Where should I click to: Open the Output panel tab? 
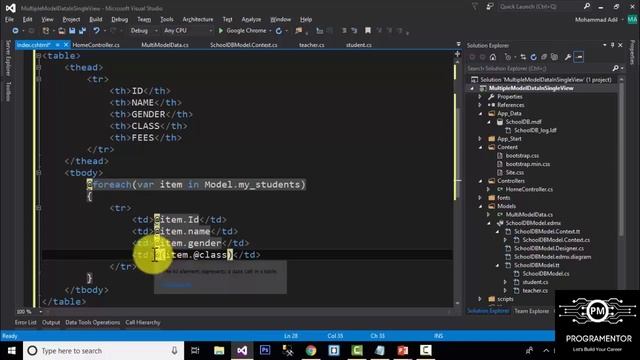pyautogui.click(x=51, y=322)
